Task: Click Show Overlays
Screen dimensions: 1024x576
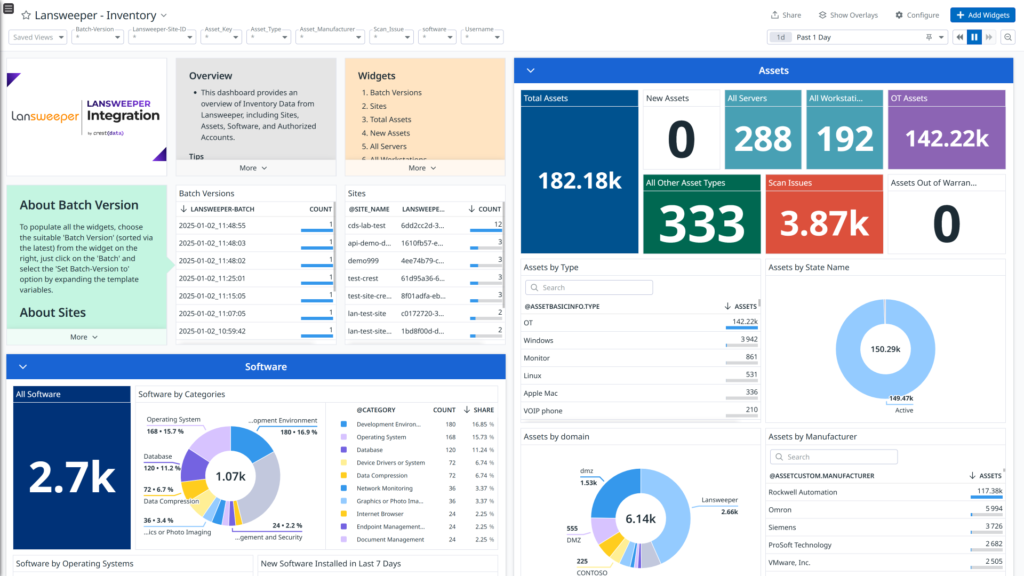Action: pyautogui.click(x=848, y=15)
